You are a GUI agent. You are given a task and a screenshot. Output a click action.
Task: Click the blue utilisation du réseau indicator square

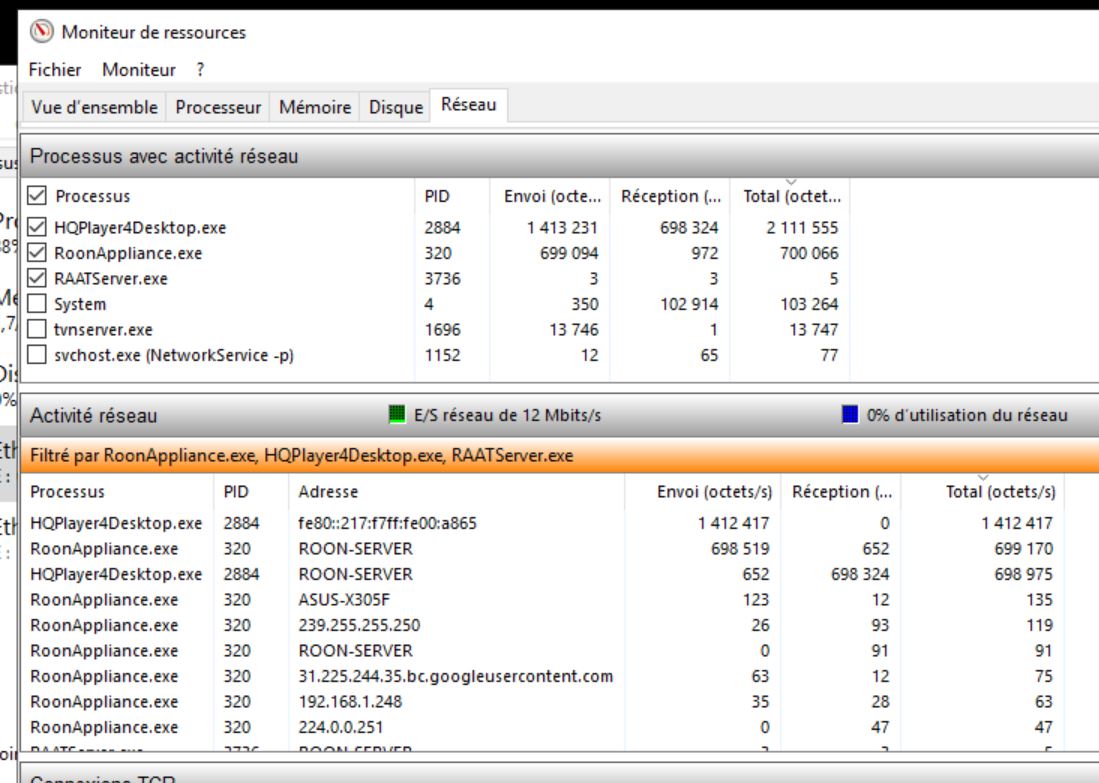tap(849, 414)
